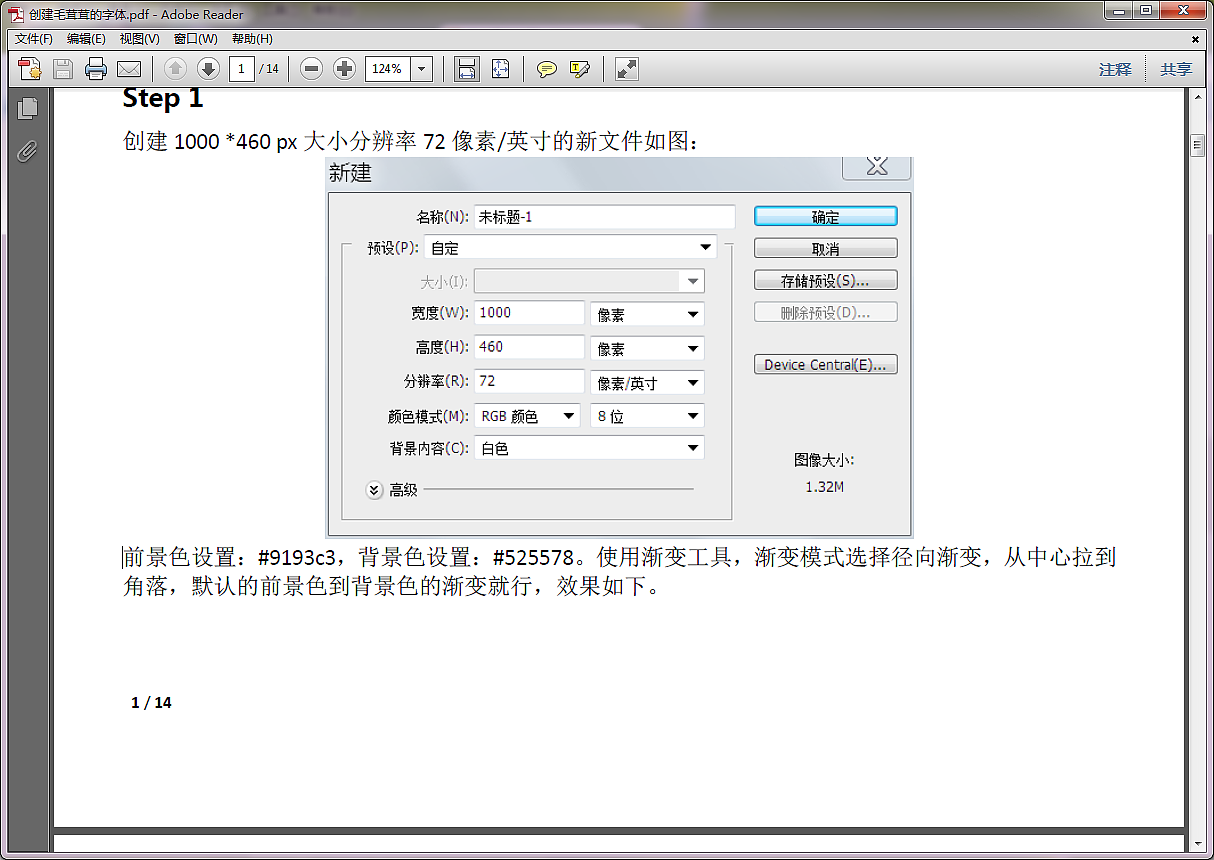Send file by email envelope icon
The width and height of the screenshot is (1214, 860).
pos(129,69)
